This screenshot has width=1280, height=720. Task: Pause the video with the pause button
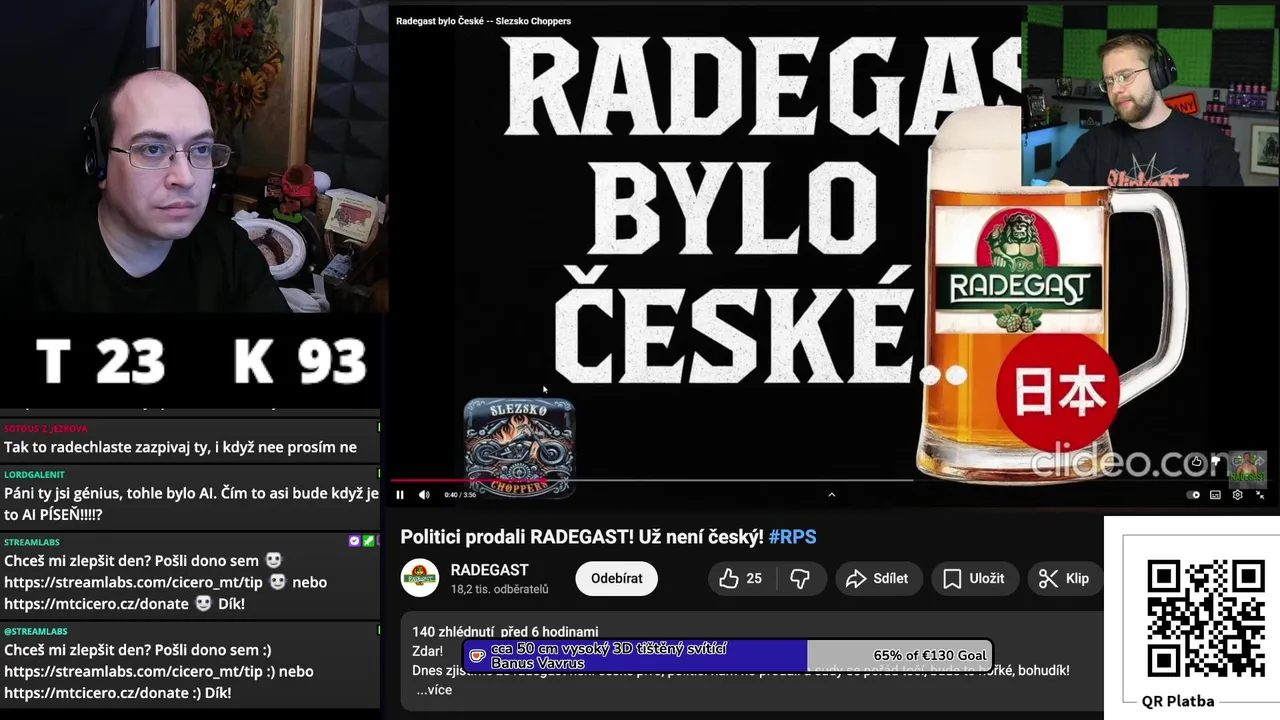[400, 495]
